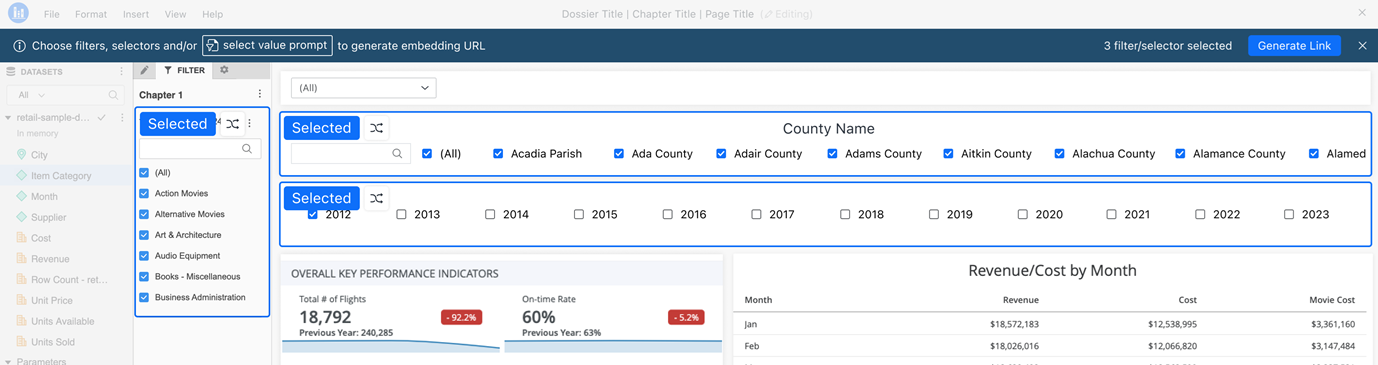Viewport: 1378px width, 365px height.
Task: Check the 2017 year checkbox
Action: [756, 214]
